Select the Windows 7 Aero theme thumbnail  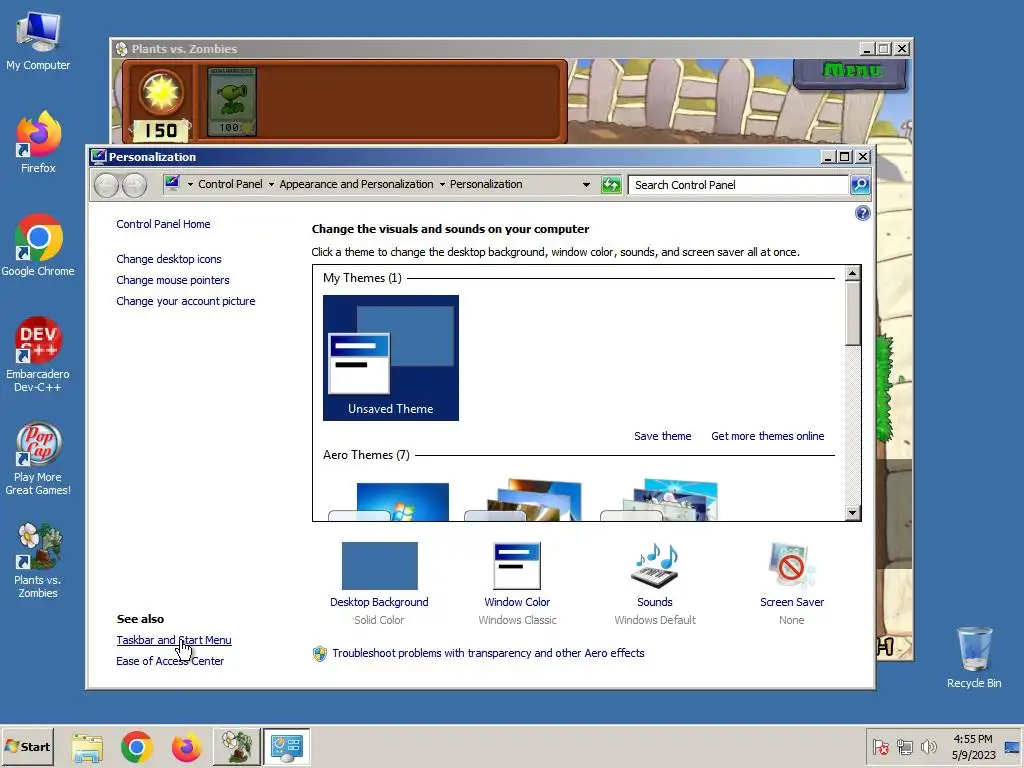coord(389,501)
